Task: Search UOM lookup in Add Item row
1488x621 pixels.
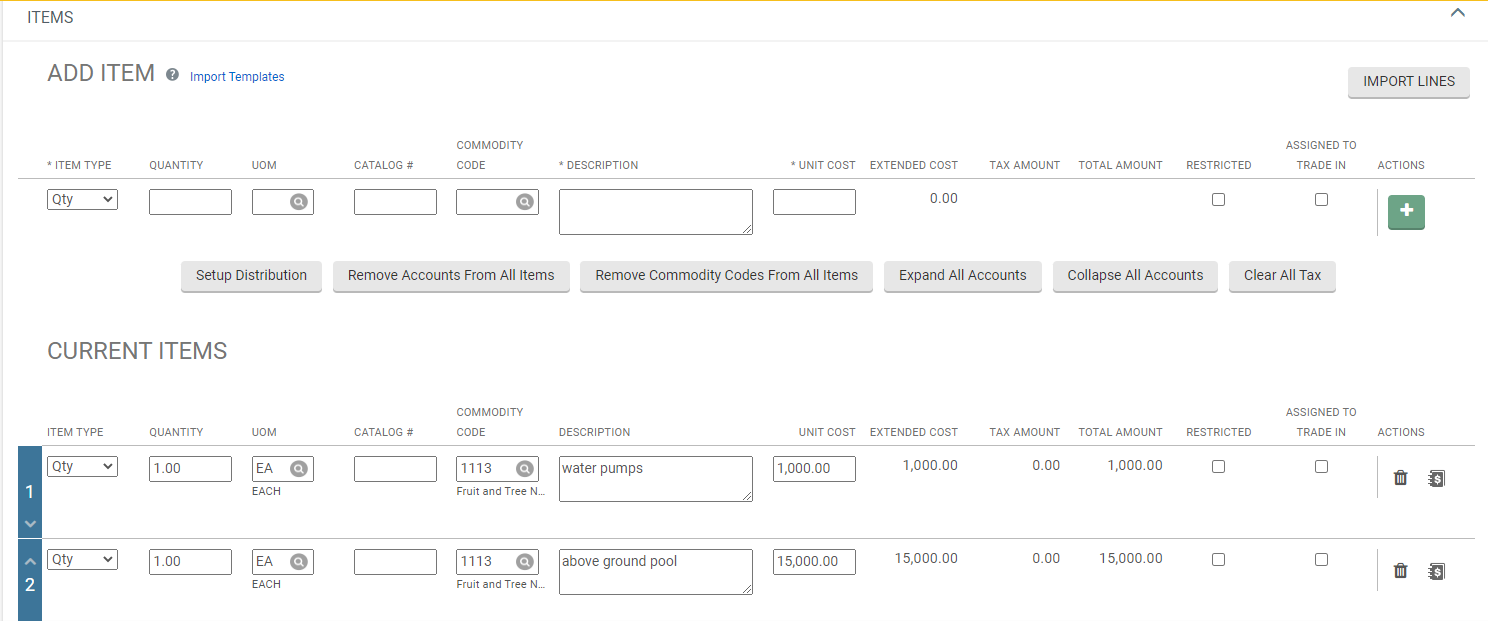Action: (x=298, y=202)
